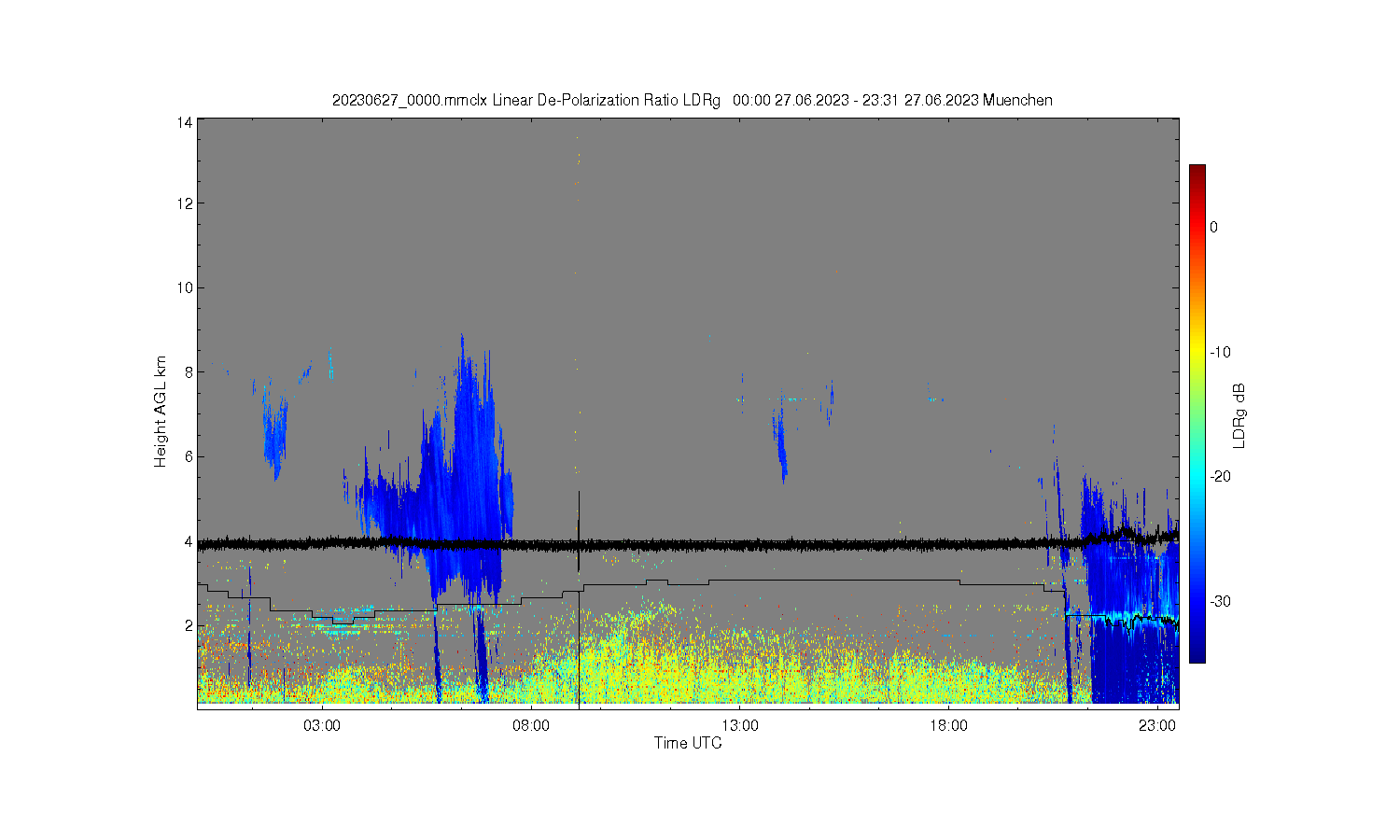Click the 10 height tick label

tap(185, 287)
